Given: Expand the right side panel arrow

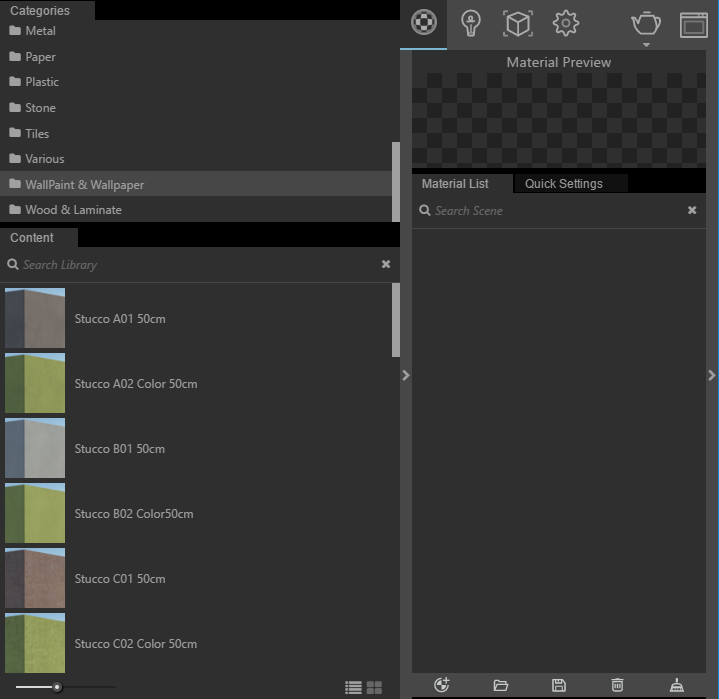Looking at the screenshot, I should coord(712,375).
